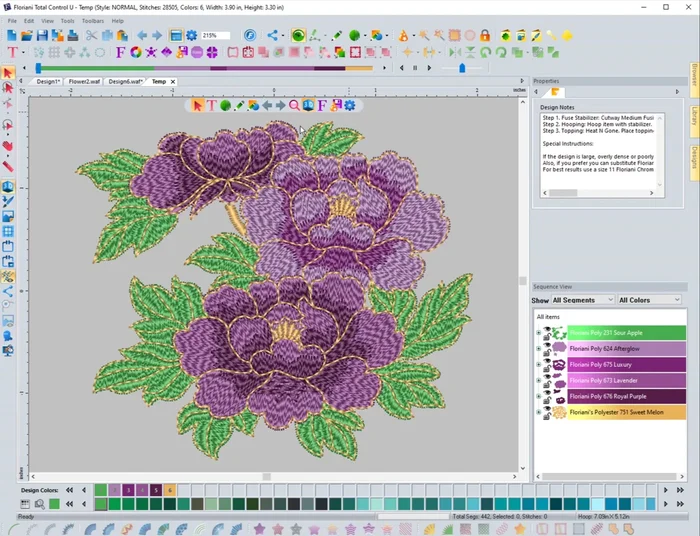Switch to the Flower2.waf tab
This screenshot has height=536, width=700.
pyautogui.click(x=84, y=81)
